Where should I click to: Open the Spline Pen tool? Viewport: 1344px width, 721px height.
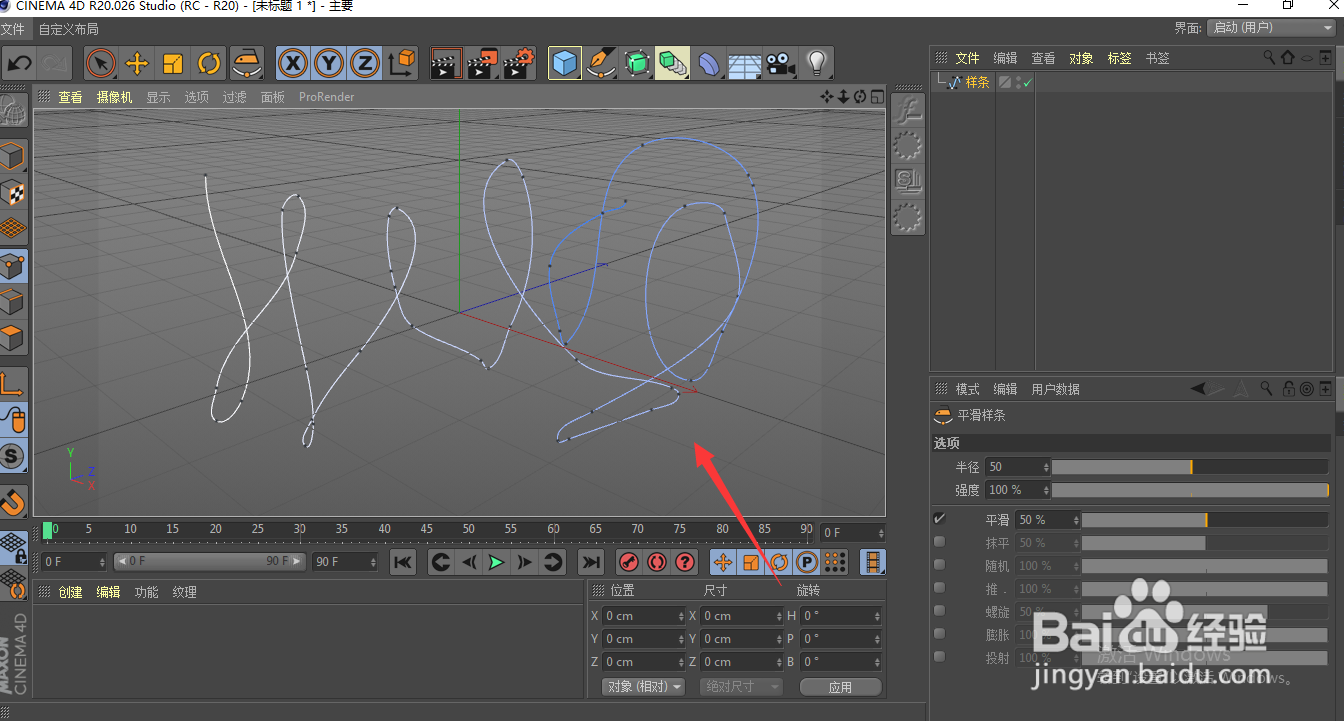(x=601, y=64)
